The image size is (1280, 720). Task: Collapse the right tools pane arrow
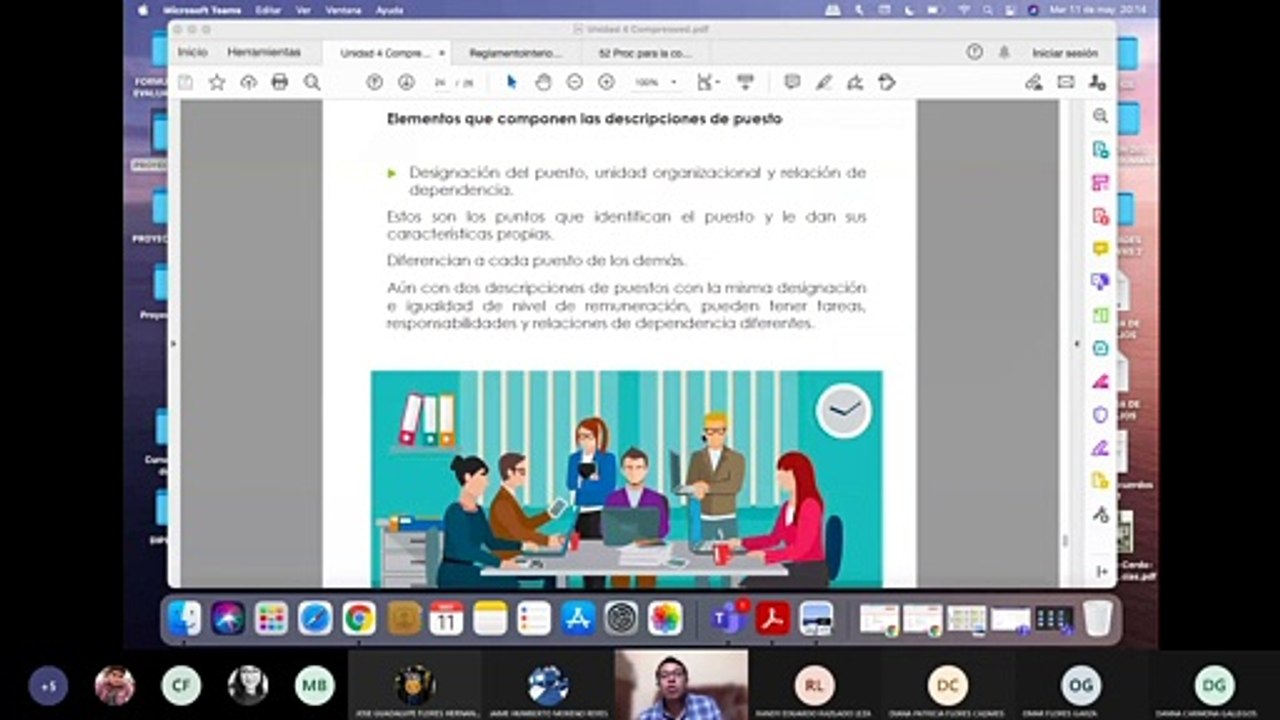1077,343
